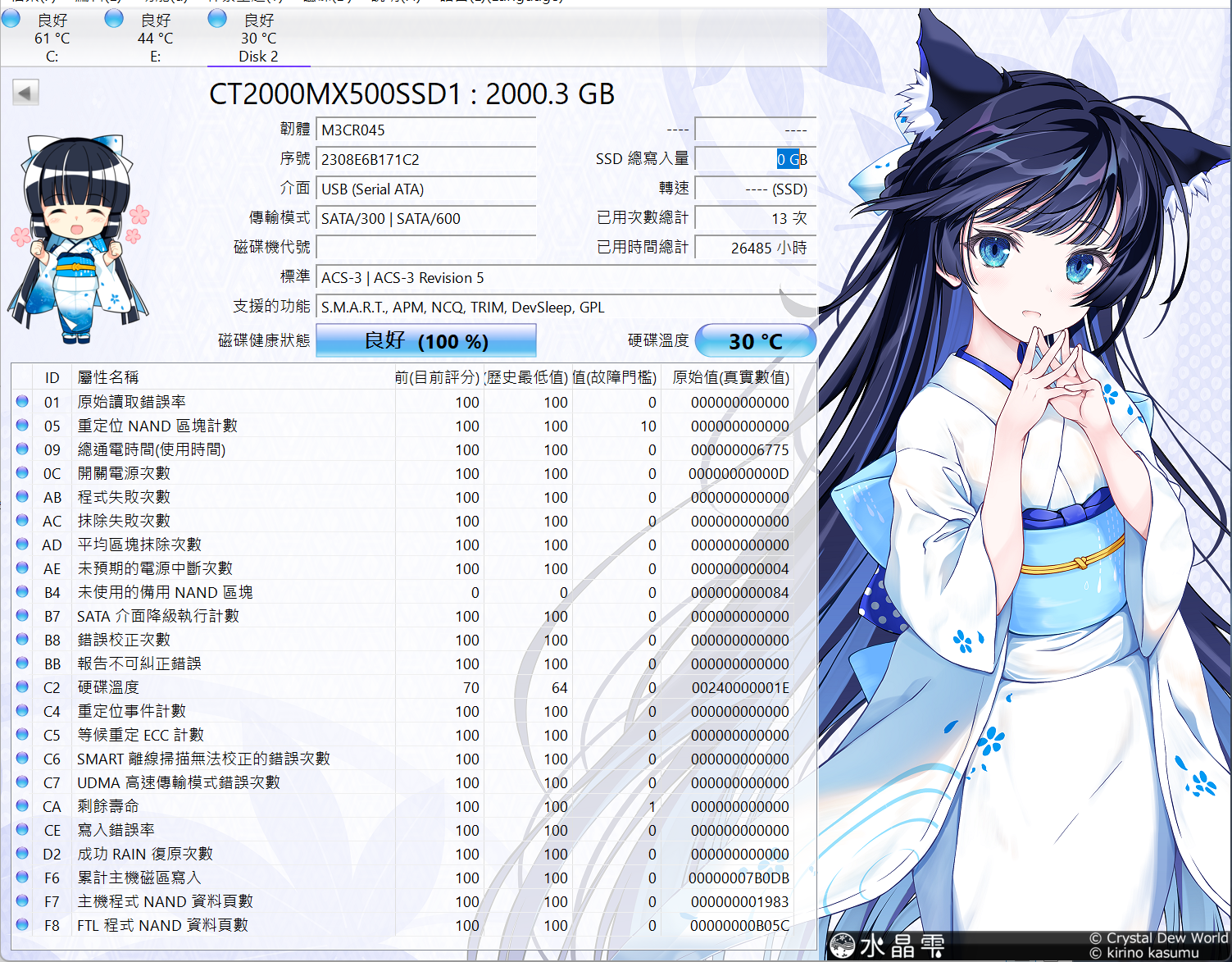
Task: Click status orb for AD 平均區塊抹除次數
Action: tap(22, 545)
